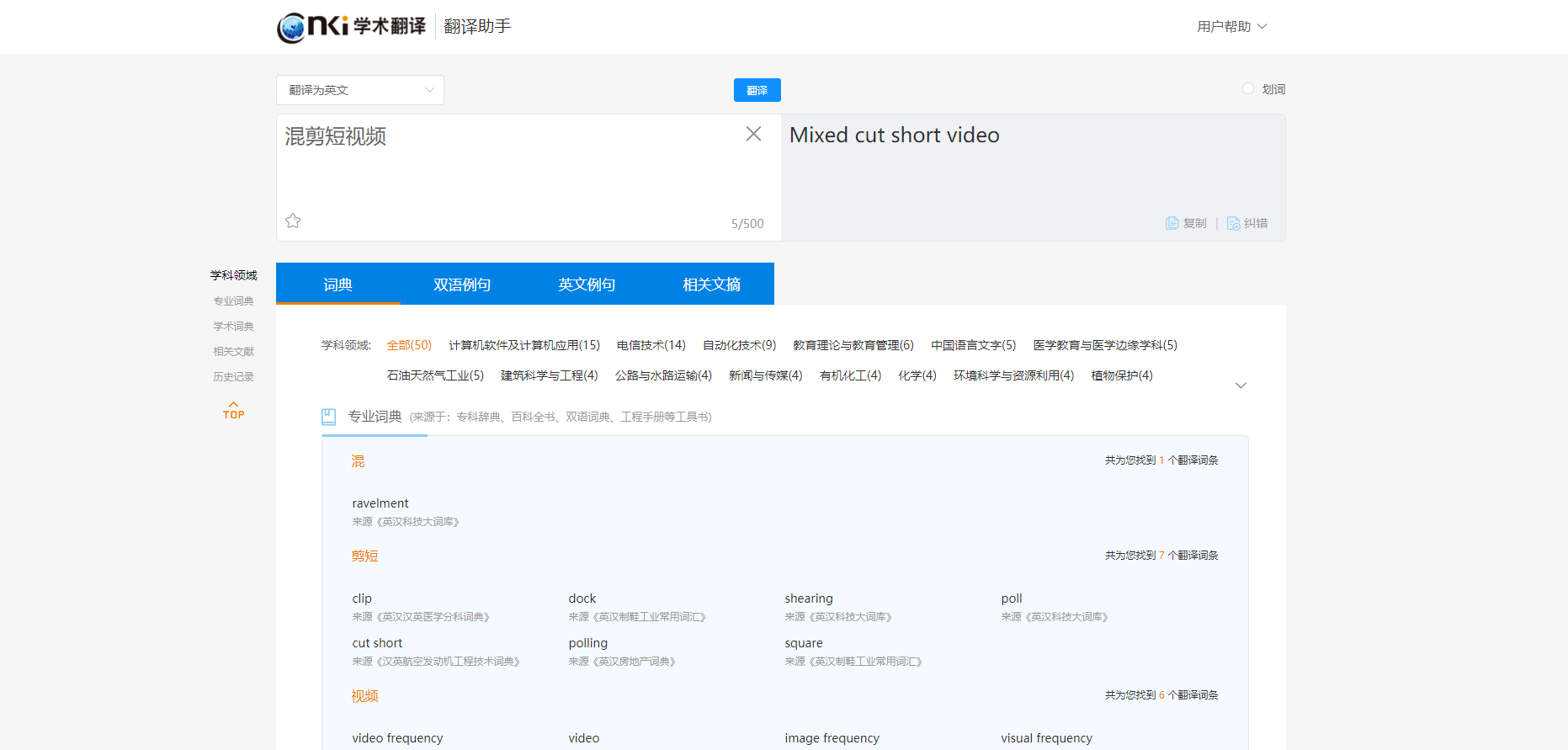Filter by 石油天然气工业(5)
The height and width of the screenshot is (750, 1568).
[x=435, y=375]
